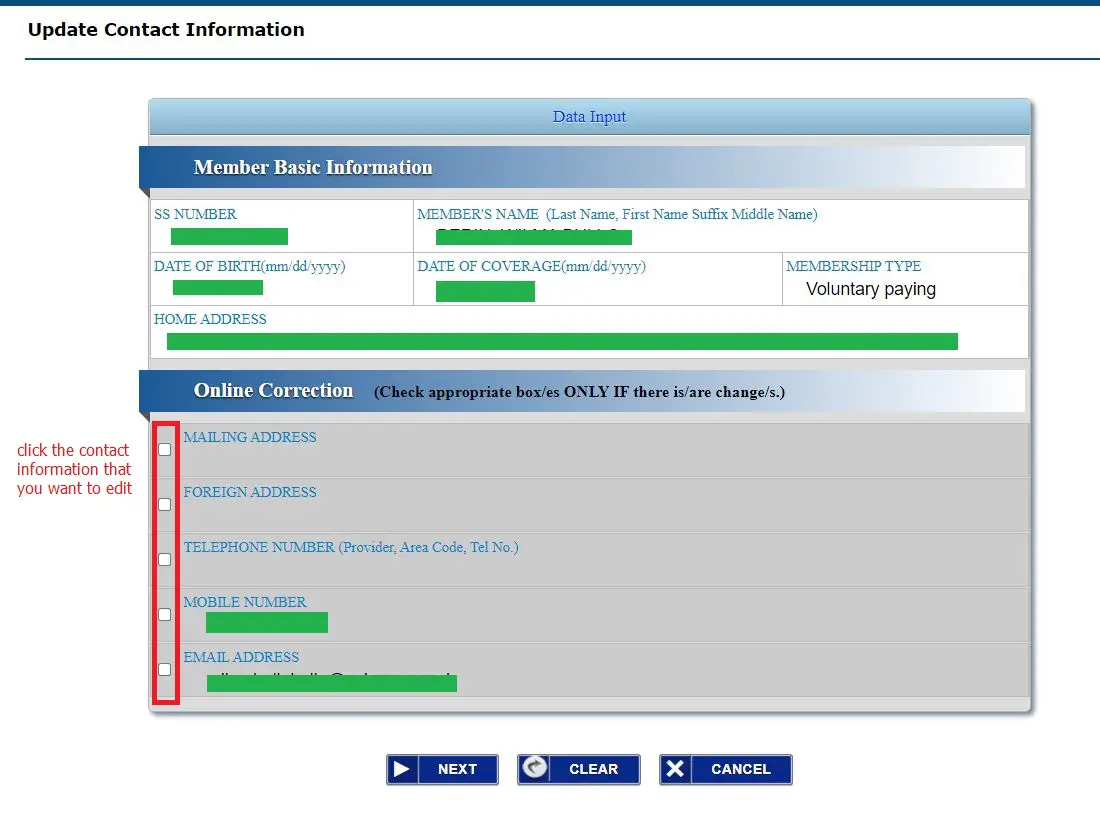Click the Online Correction section header
This screenshot has height=819, width=1100.
(273, 390)
